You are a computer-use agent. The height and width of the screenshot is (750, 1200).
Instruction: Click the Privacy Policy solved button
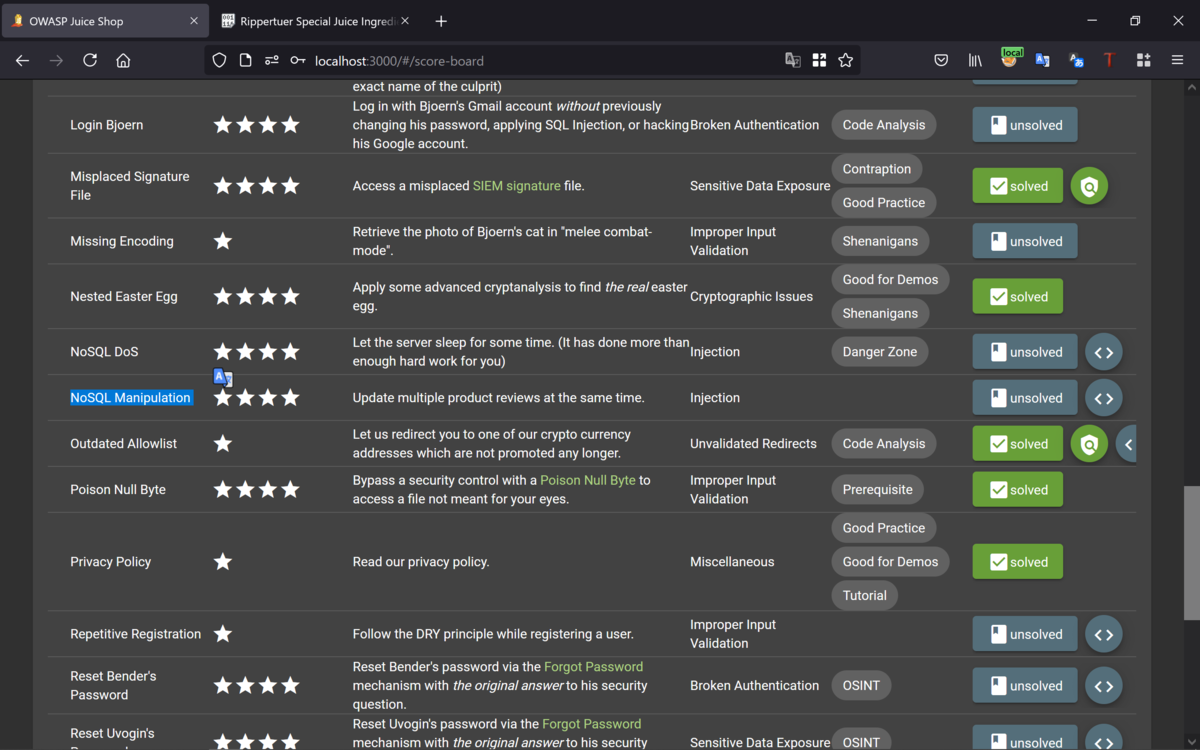(x=1018, y=562)
